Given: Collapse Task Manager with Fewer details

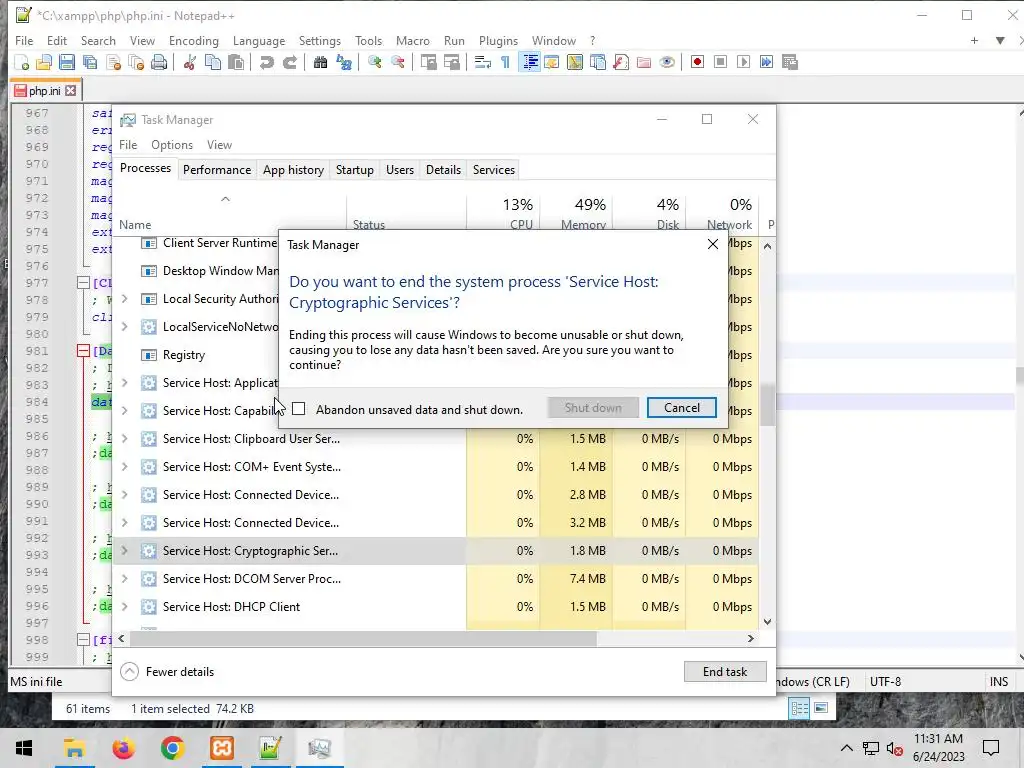Looking at the screenshot, I should [x=168, y=671].
